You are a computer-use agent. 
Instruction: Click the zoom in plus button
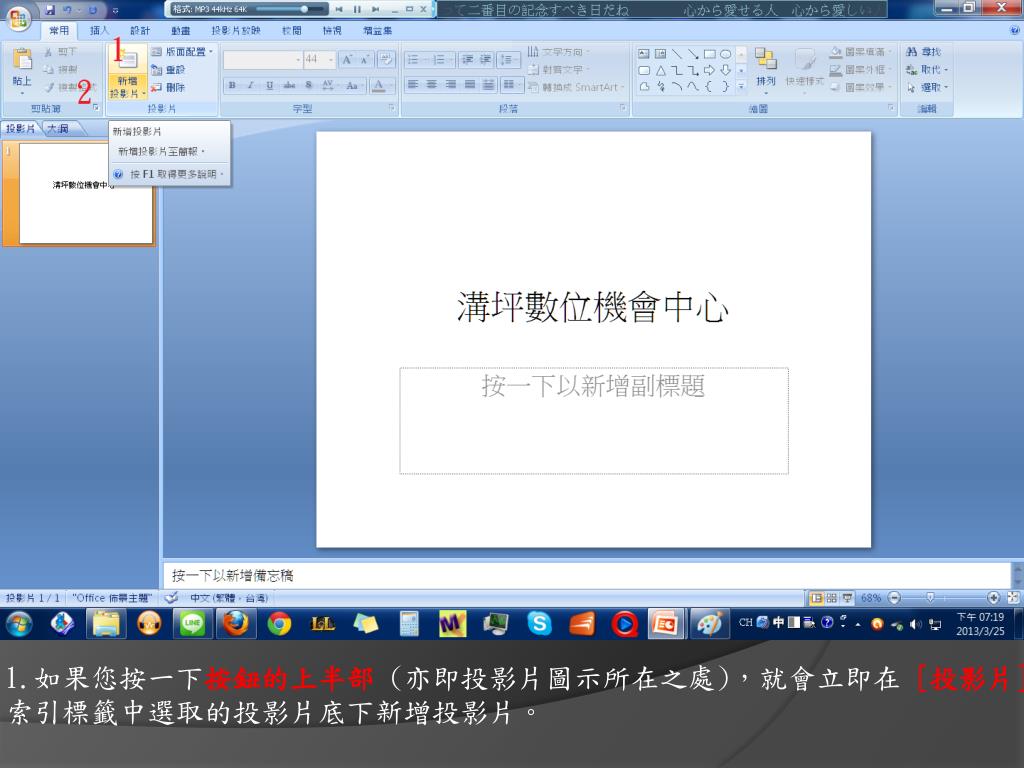click(993, 598)
